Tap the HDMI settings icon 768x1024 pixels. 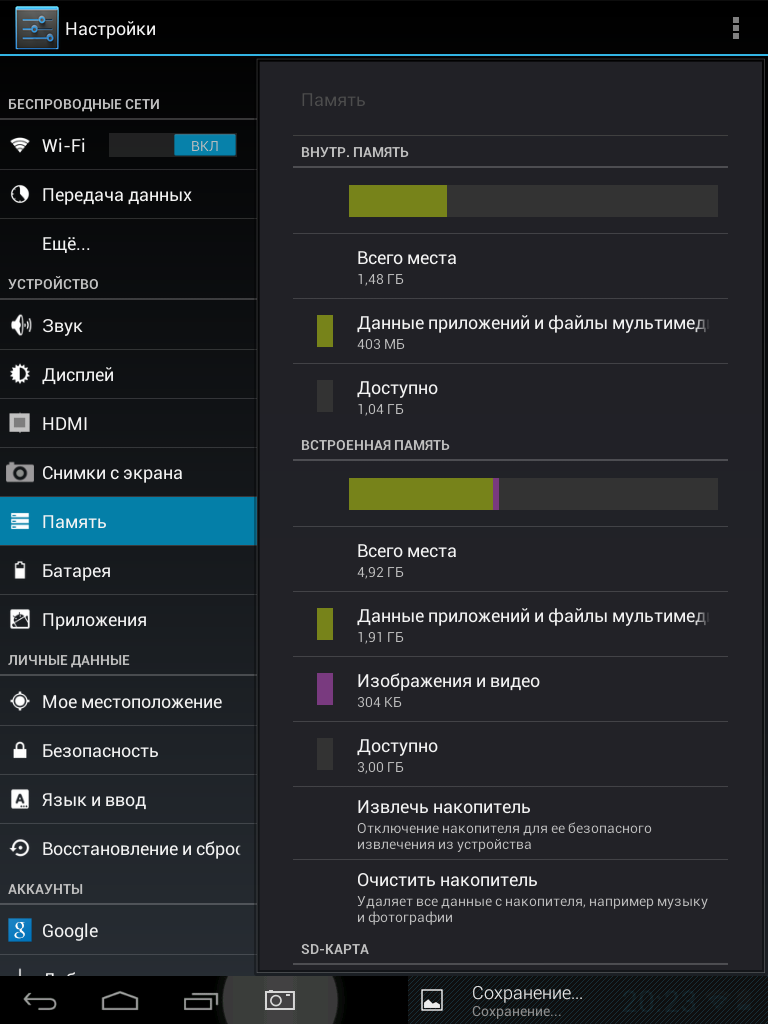(x=20, y=424)
